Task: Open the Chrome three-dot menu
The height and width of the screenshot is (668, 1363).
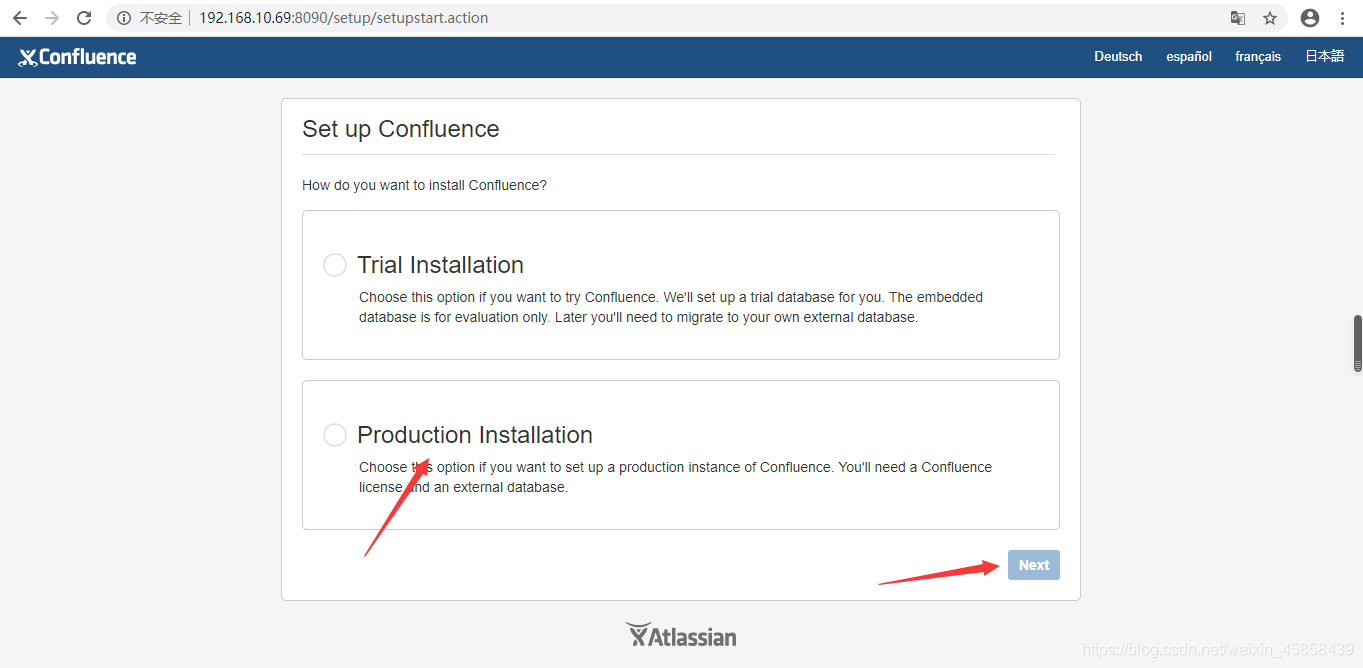Action: pyautogui.click(x=1343, y=18)
